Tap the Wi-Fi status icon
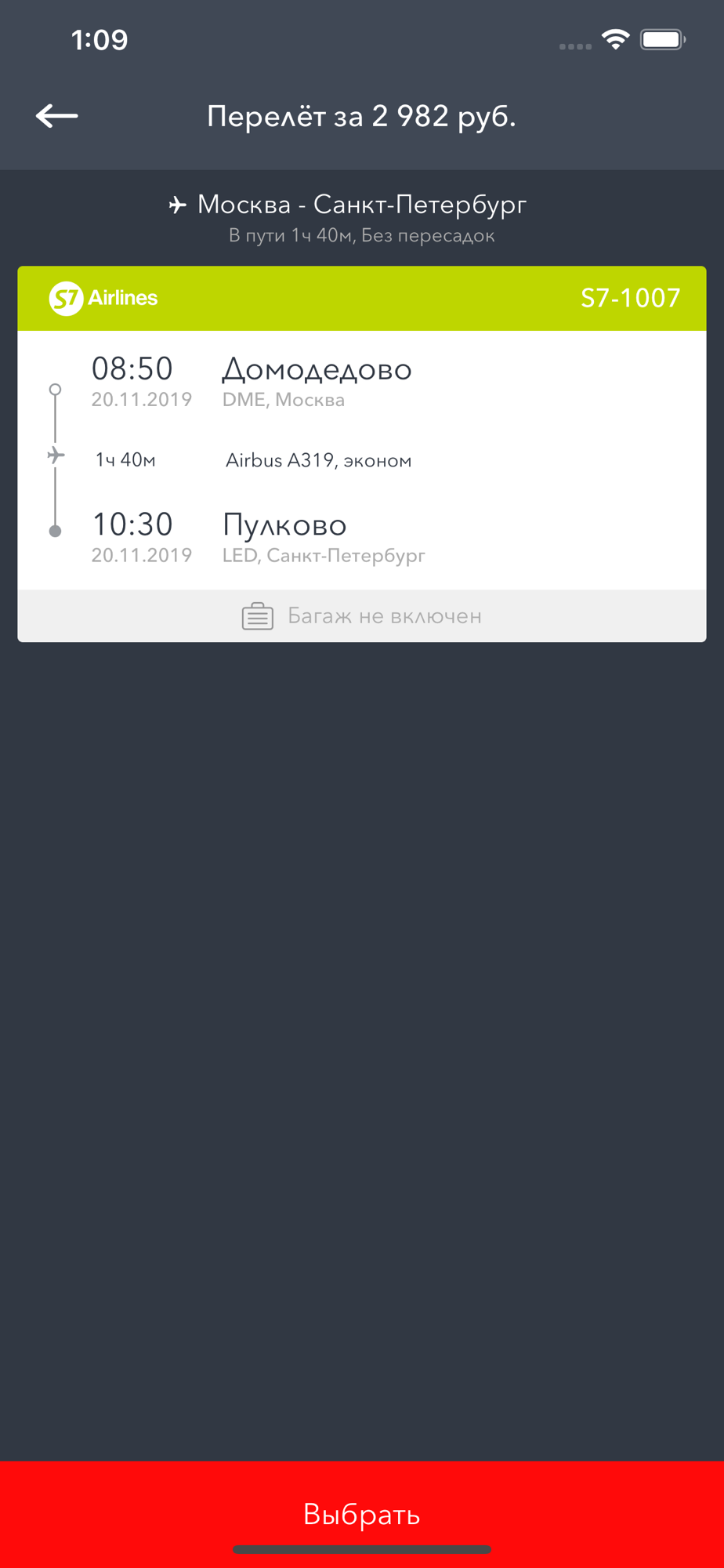This screenshot has height=1568, width=724. (x=616, y=39)
